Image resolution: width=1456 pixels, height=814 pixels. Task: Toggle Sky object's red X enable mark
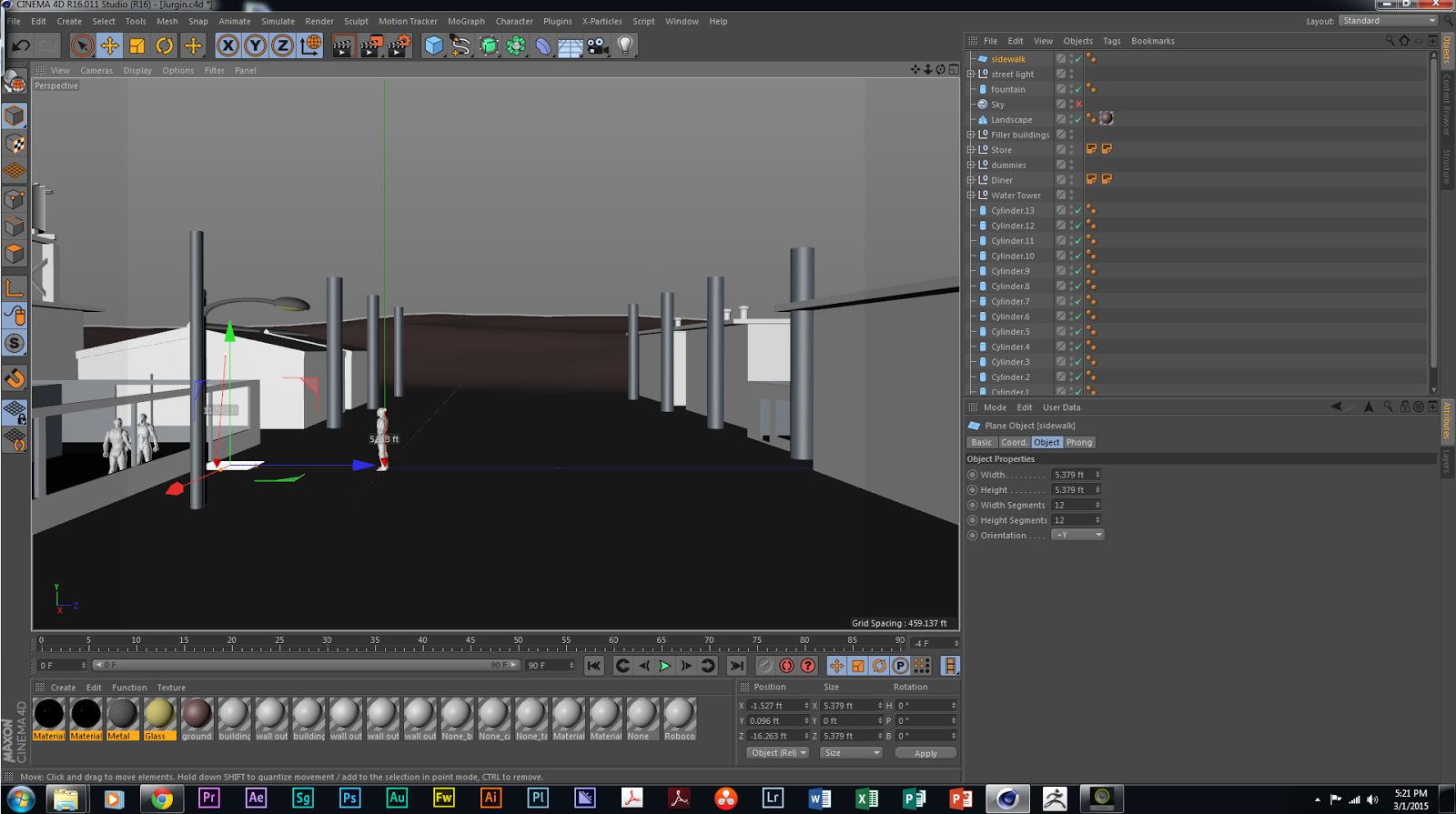tap(1079, 105)
